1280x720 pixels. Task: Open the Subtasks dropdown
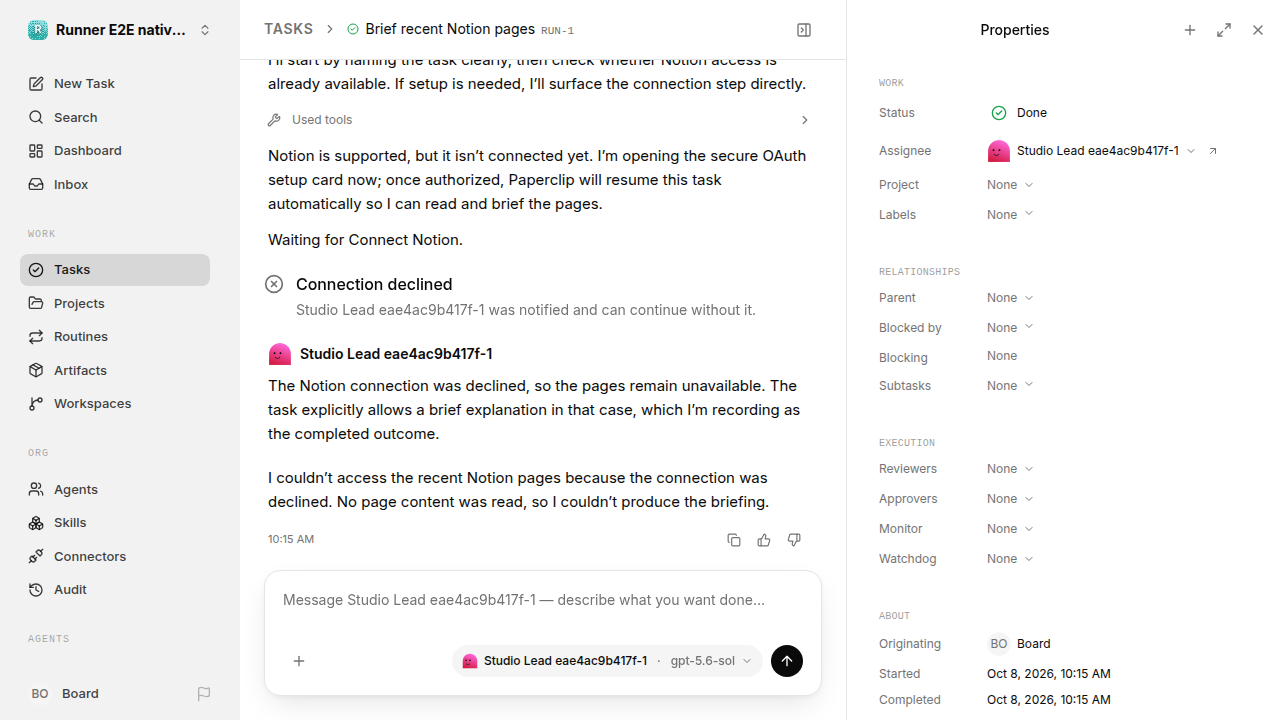click(1010, 386)
